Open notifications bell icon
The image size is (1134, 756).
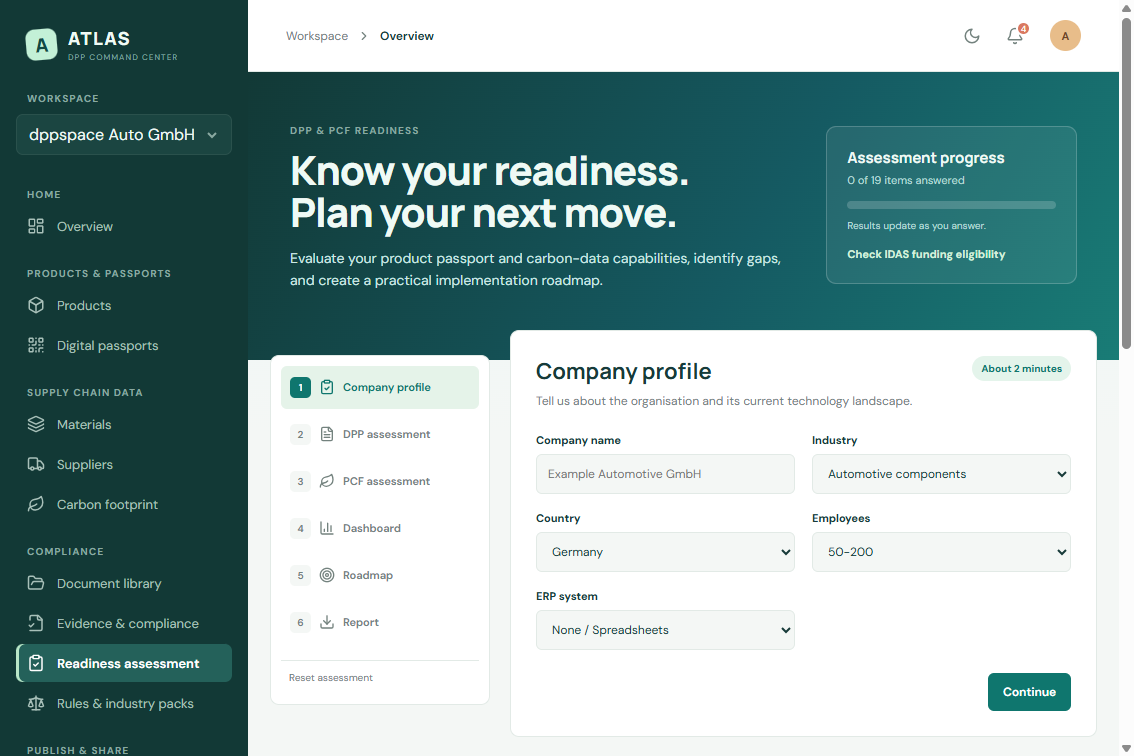pos(1015,36)
